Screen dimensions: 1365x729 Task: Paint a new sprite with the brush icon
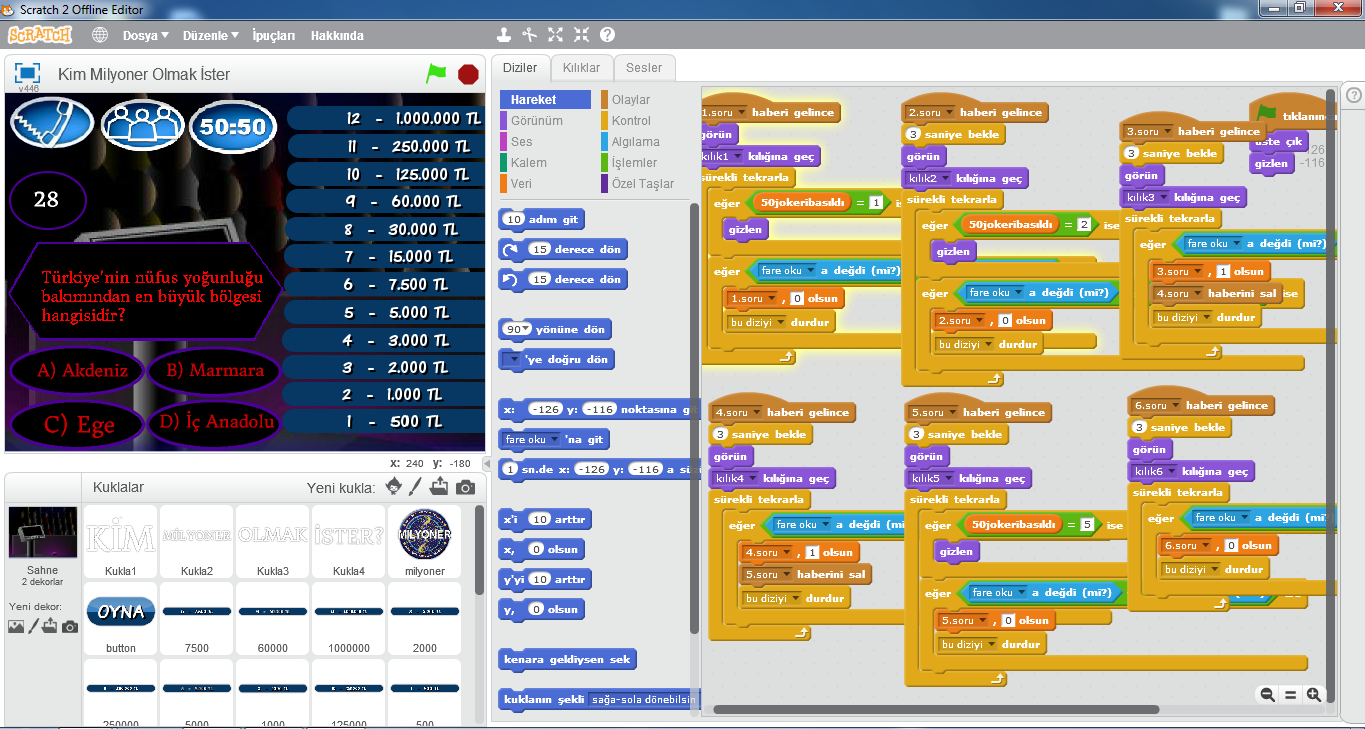(x=417, y=487)
